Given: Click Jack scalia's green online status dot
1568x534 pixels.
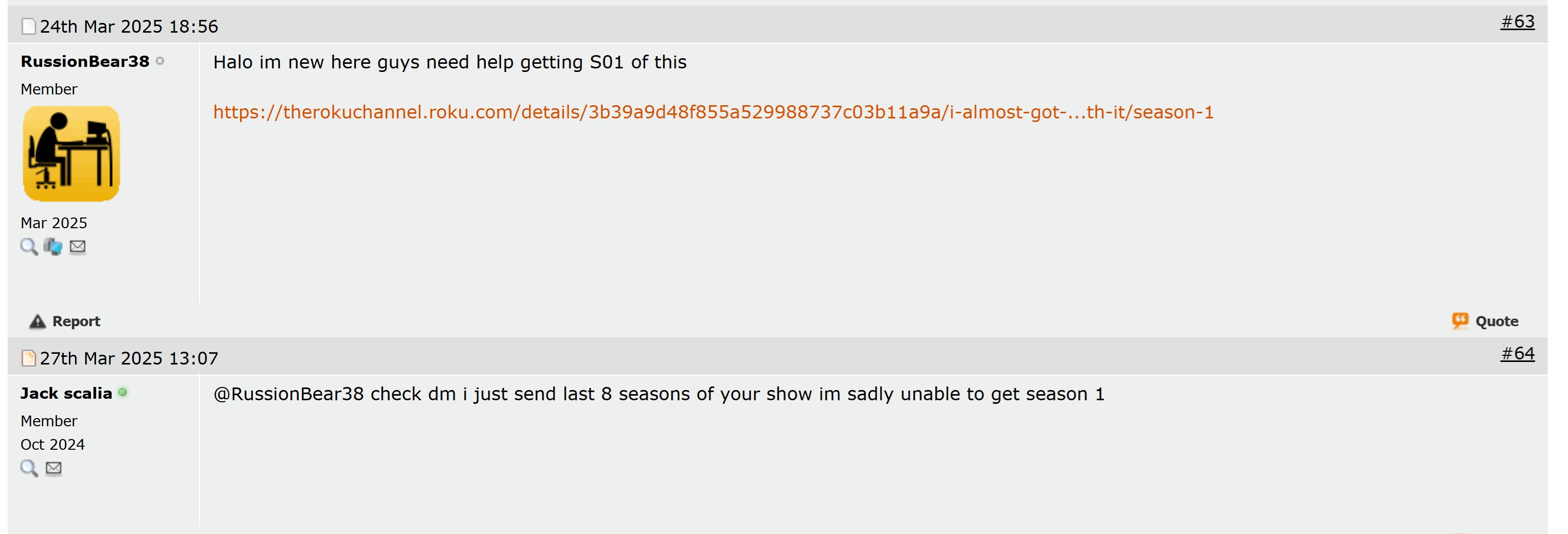Looking at the screenshot, I should [x=123, y=392].
